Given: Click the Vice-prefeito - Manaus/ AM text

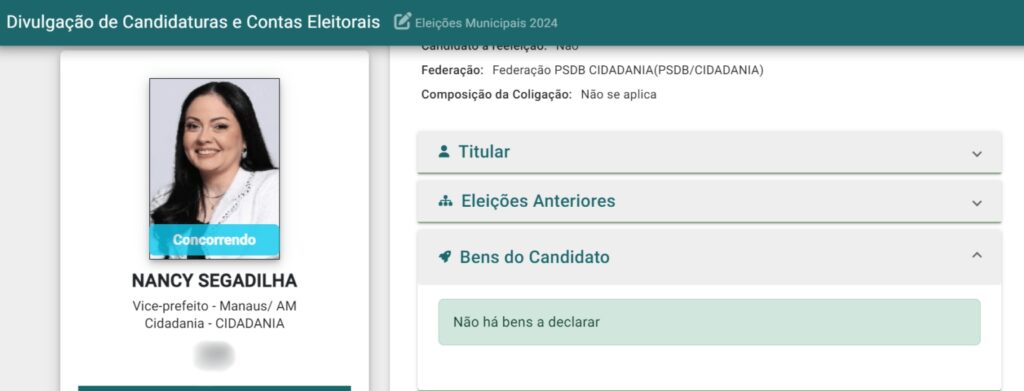Looking at the screenshot, I should pyautogui.click(x=214, y=306).
